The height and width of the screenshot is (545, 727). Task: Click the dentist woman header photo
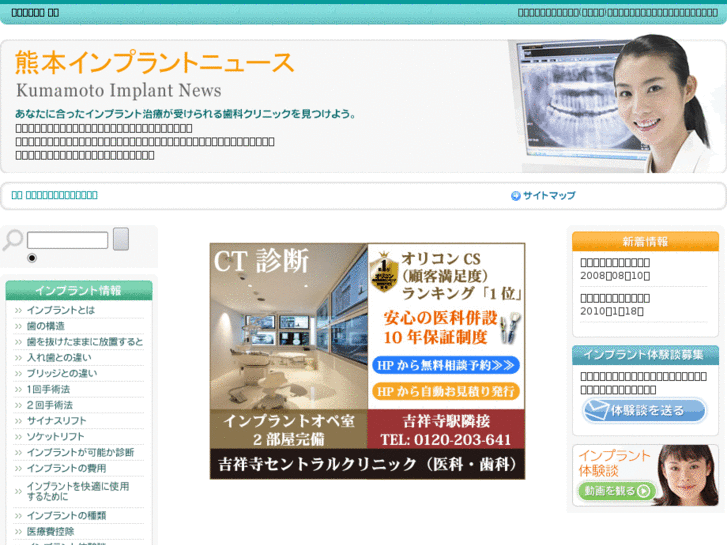point(661,104)
